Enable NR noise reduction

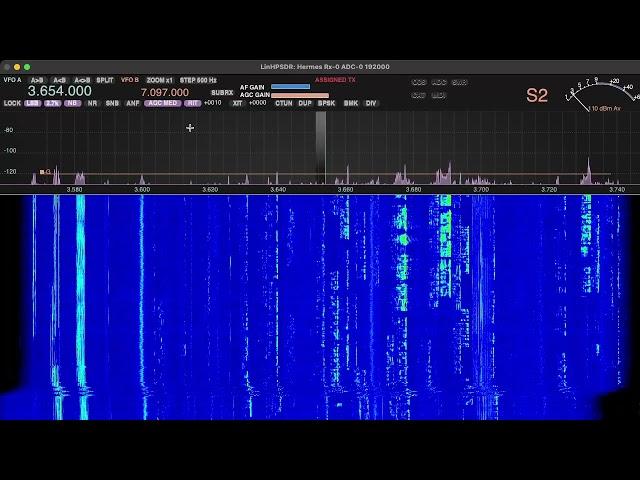pyautogui.click(x=93, y=103)
